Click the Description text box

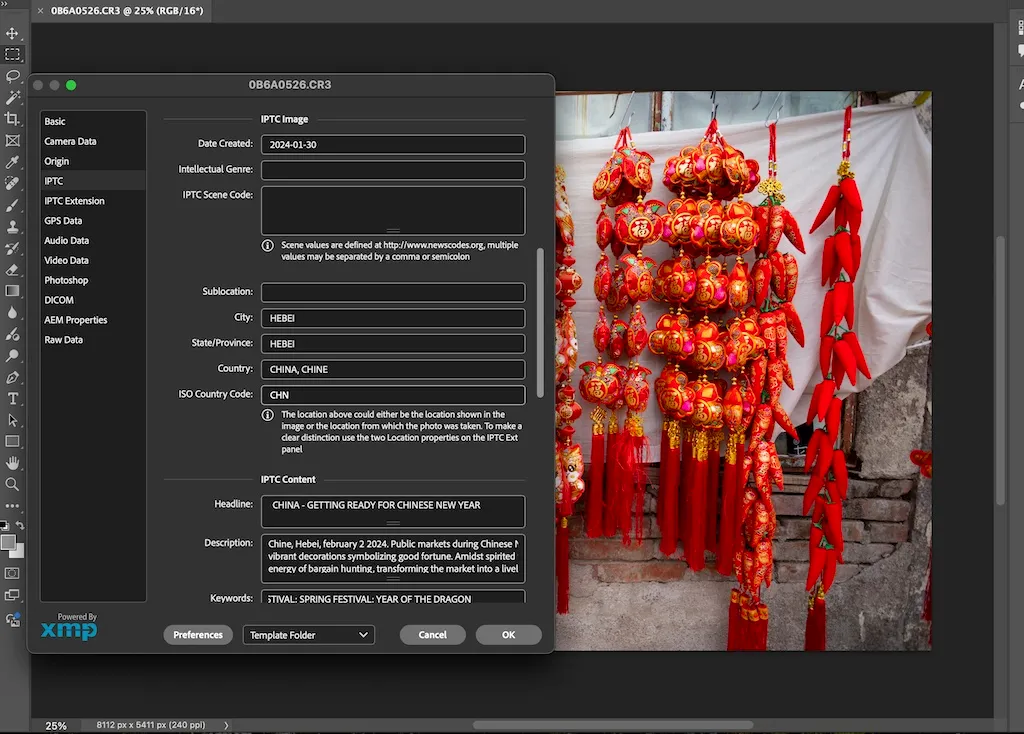pos(393,558)
